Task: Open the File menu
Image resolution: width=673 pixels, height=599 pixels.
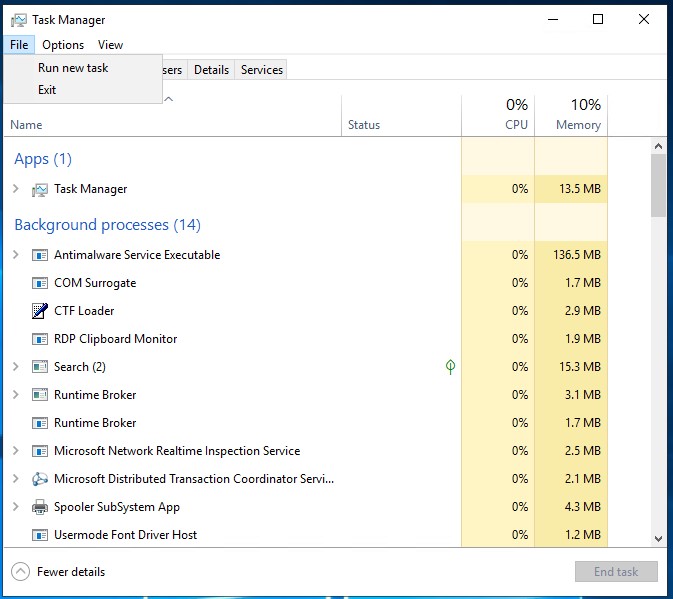Action: click(19, 45)
